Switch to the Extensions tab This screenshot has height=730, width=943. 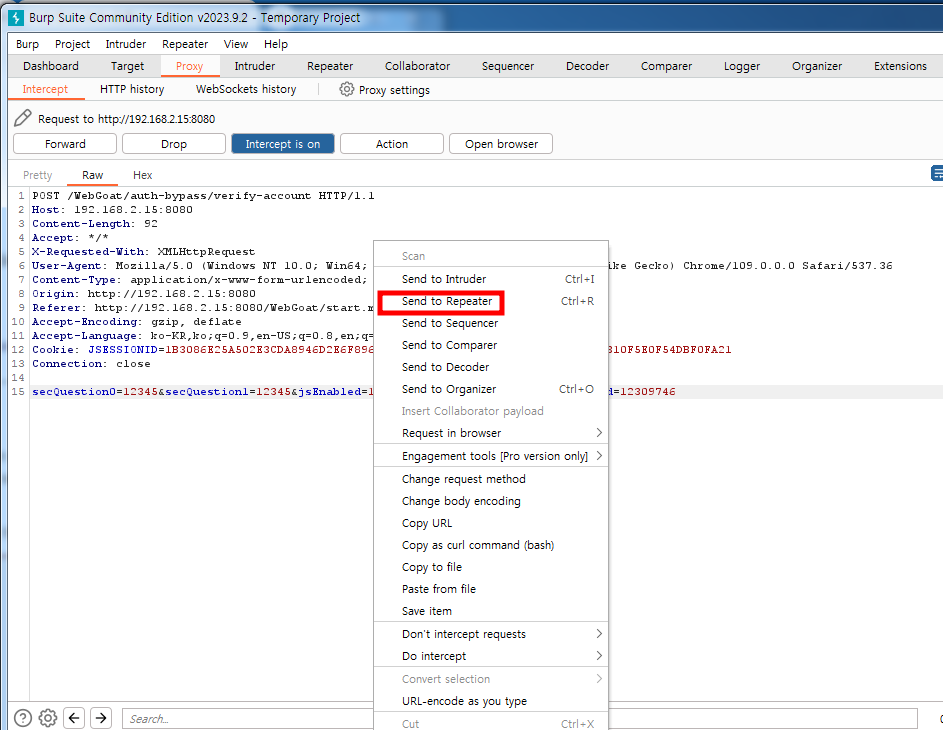900,66
